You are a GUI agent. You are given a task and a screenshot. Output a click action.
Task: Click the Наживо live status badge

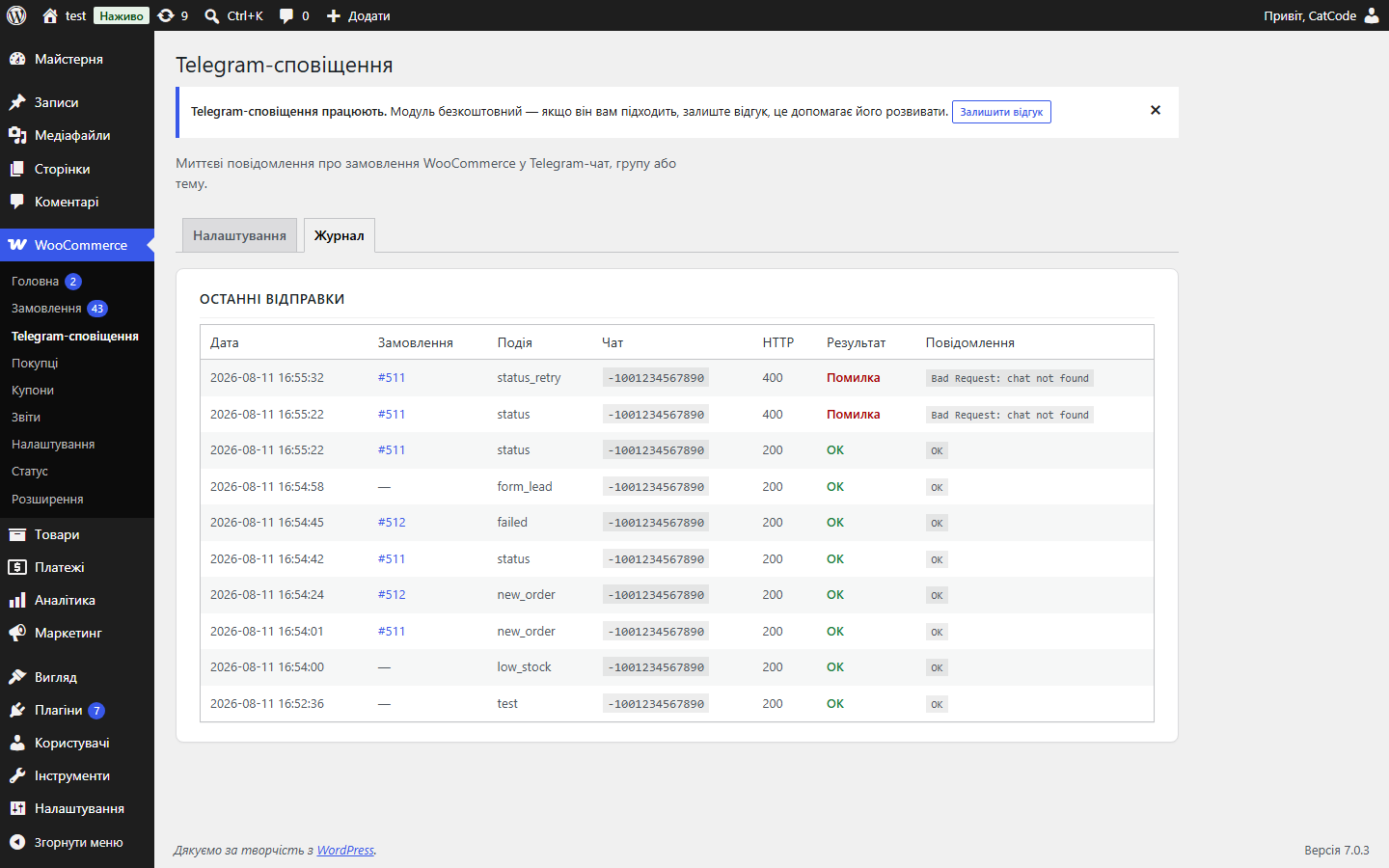[122, 15]
